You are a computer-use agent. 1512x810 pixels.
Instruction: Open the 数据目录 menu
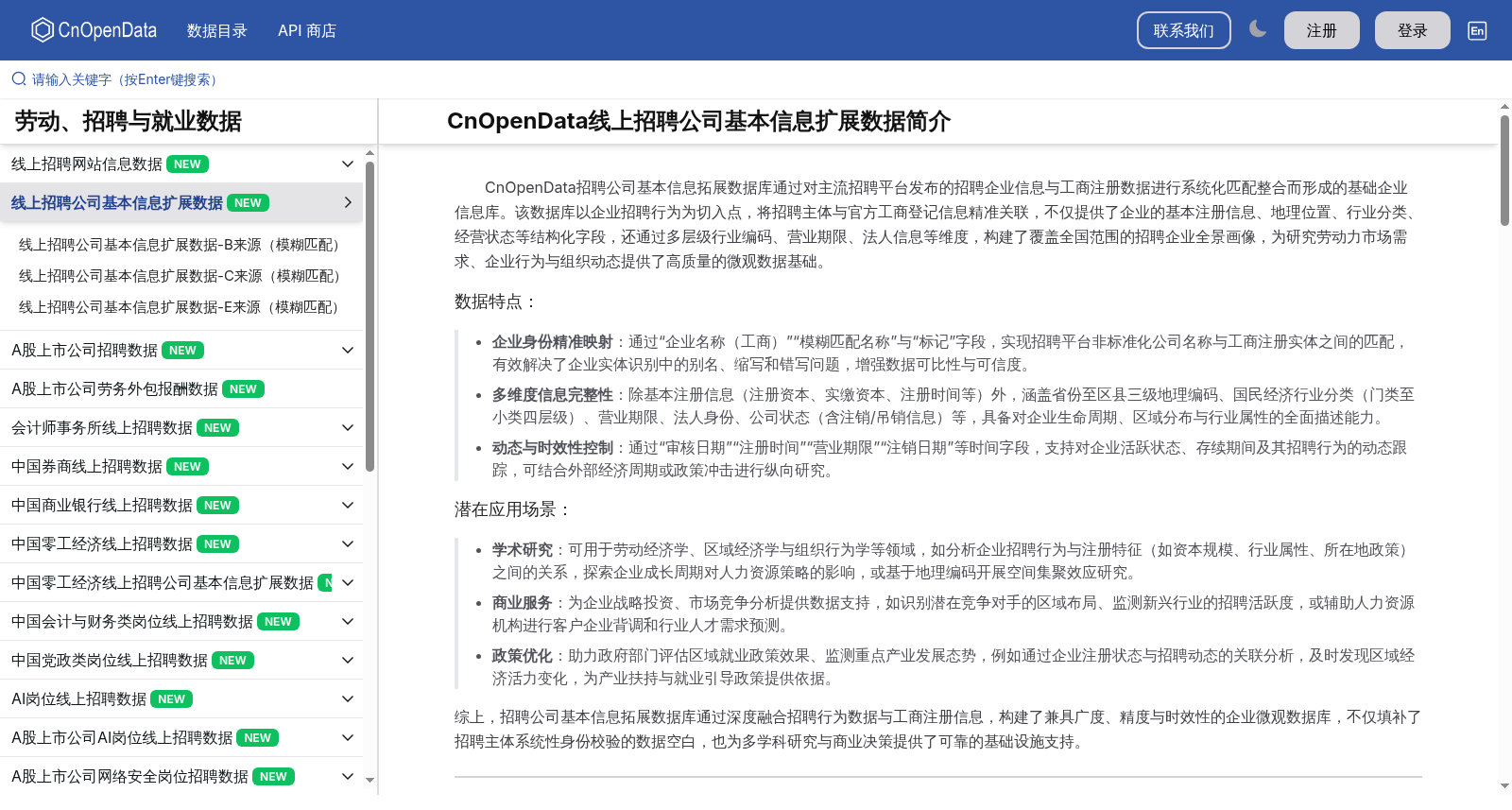(217, 30)
